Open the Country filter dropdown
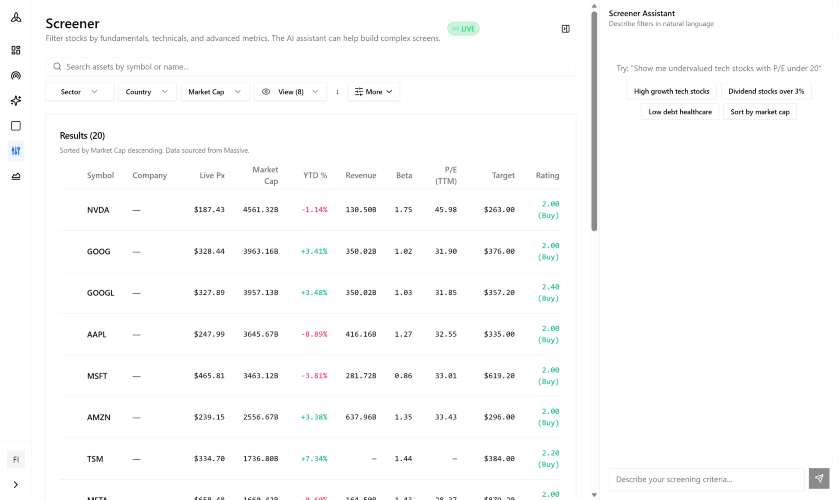Screen dimensions: 839x500 (x=147, y=91)
